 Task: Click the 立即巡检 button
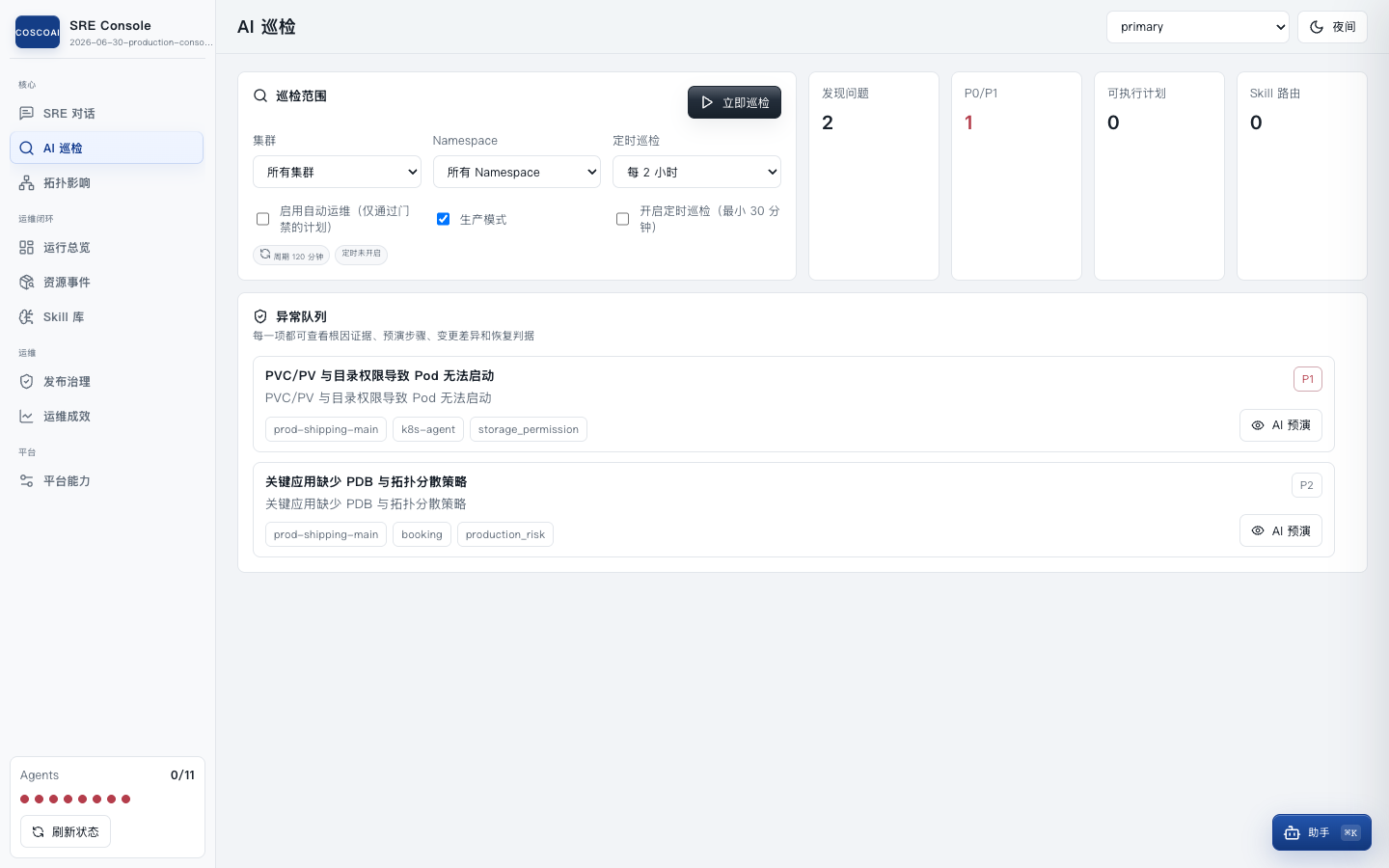coord(734,102)
